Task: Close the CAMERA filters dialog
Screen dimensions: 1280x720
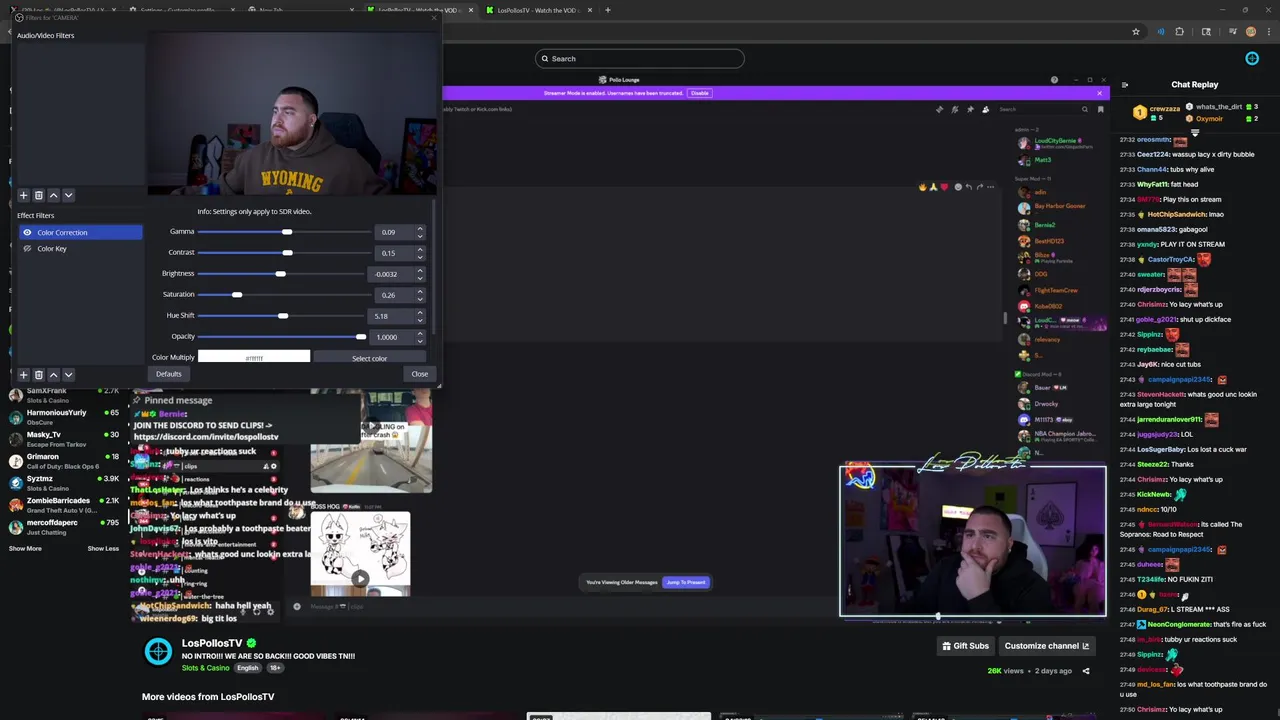Action: point(419,374)
